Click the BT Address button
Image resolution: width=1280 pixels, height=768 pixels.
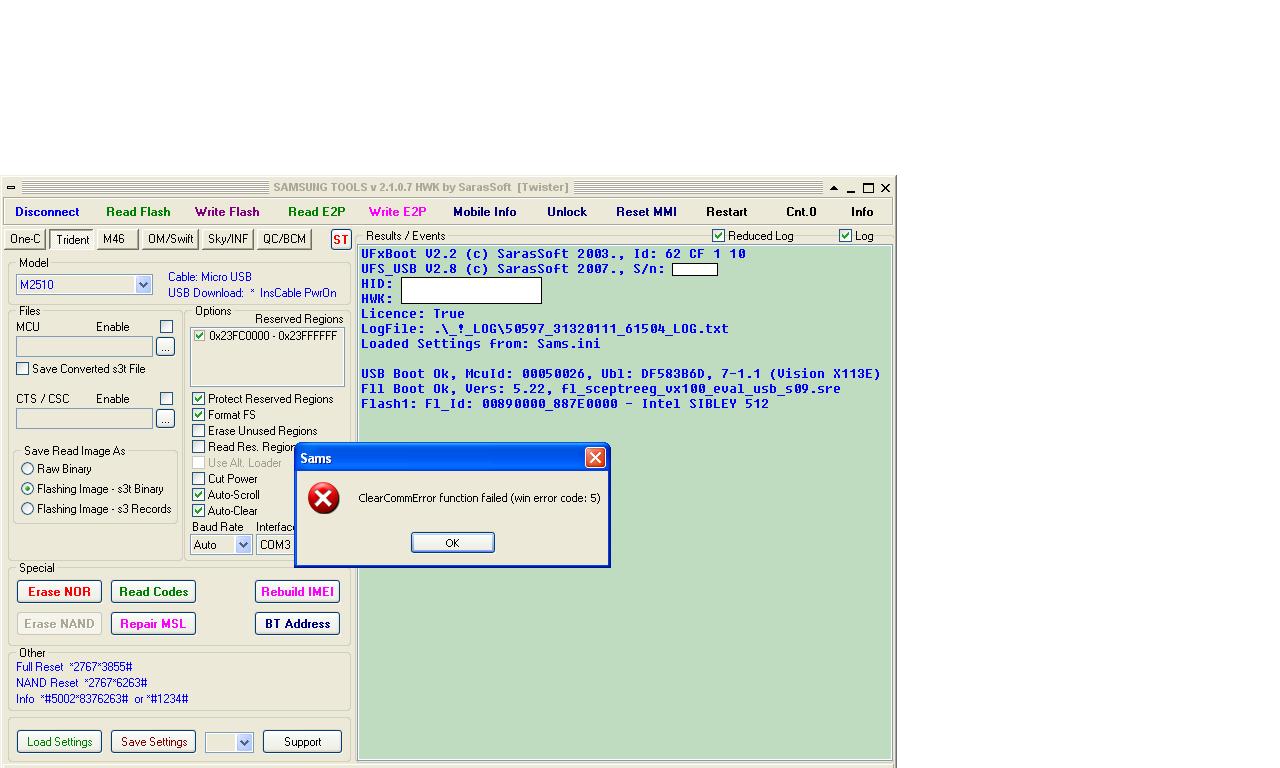[297, 624]
